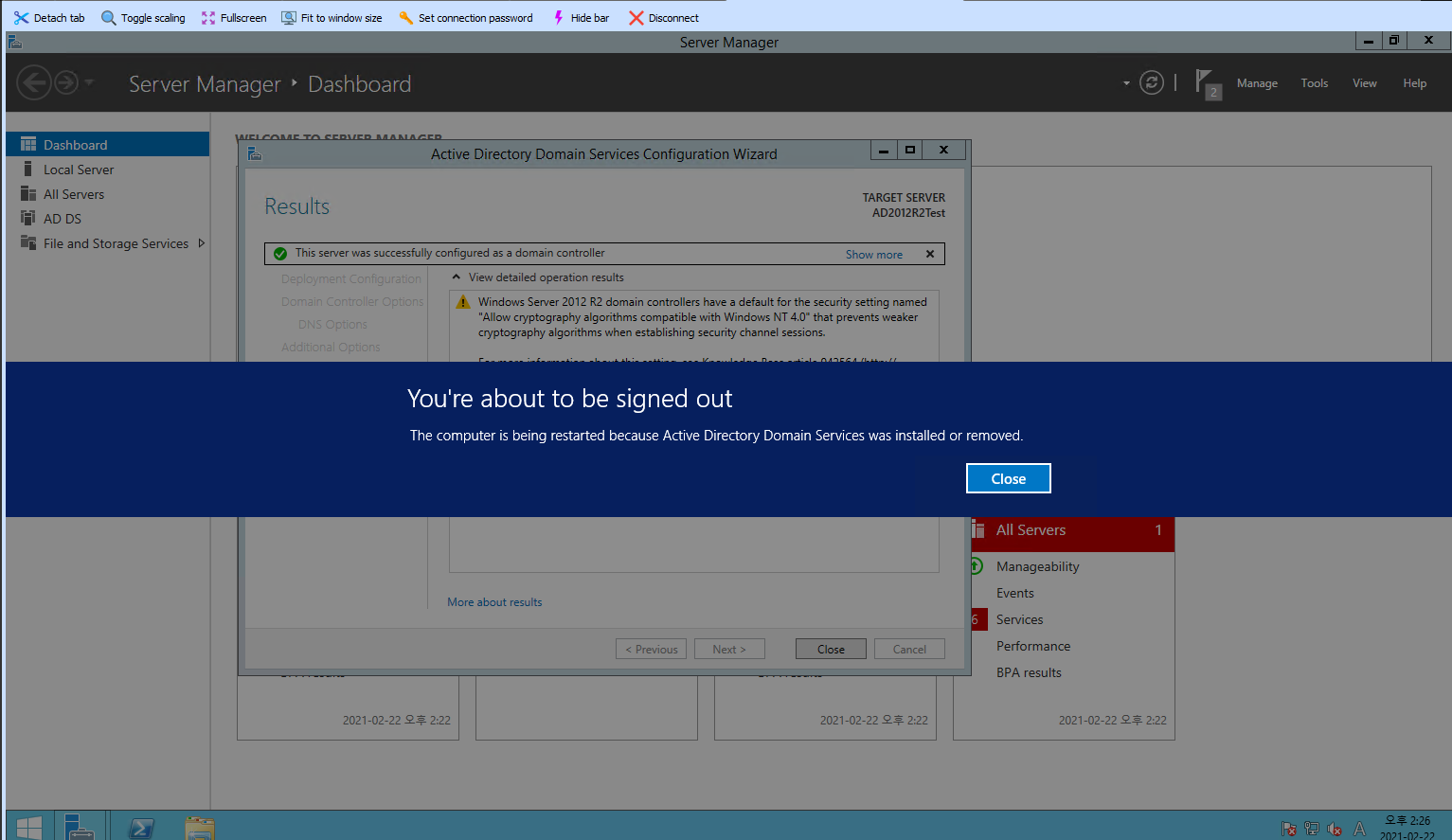Open All Servers tile header
The image size is (1452, 840).
click(1072, 530)
